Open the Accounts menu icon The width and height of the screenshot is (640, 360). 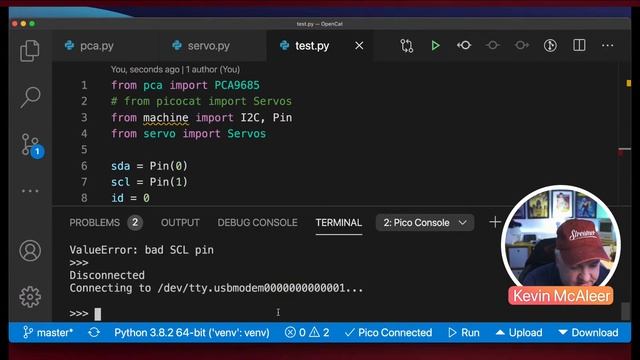pos(30,251)
